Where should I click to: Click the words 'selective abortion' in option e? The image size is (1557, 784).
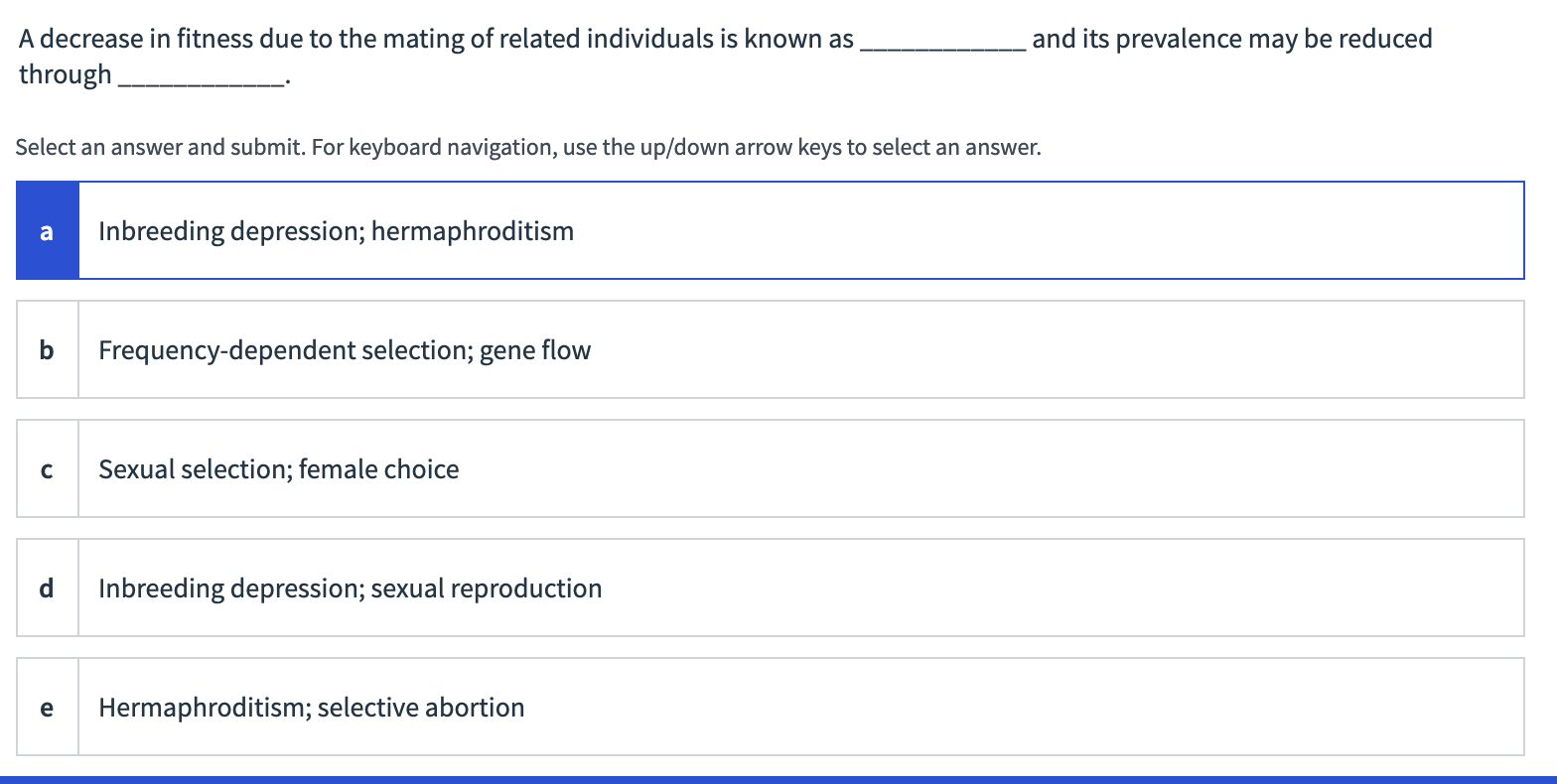click(421, 708)
